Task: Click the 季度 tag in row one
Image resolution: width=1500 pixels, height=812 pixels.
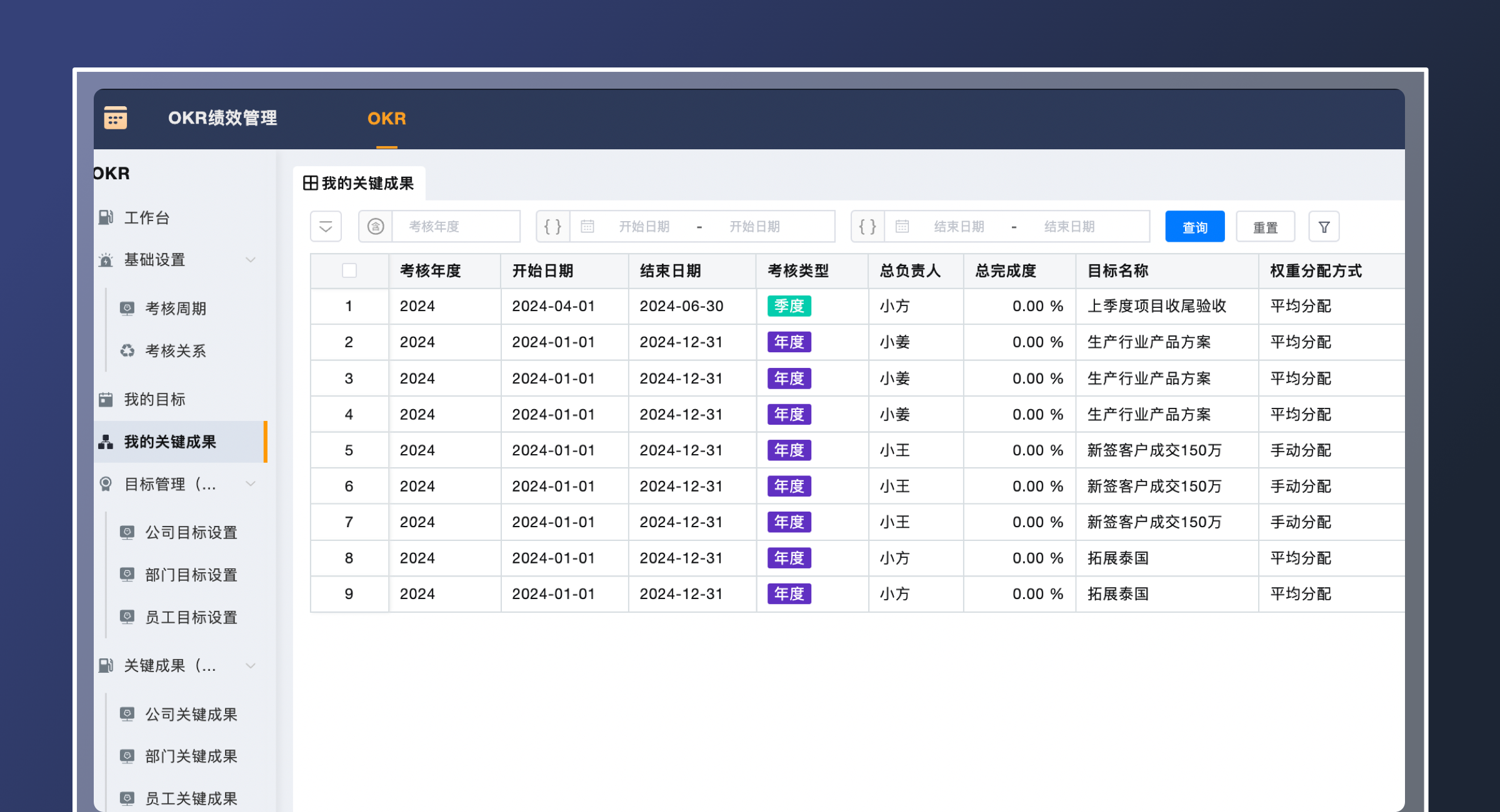Action: pyautogui.click(x=789, y=306)
